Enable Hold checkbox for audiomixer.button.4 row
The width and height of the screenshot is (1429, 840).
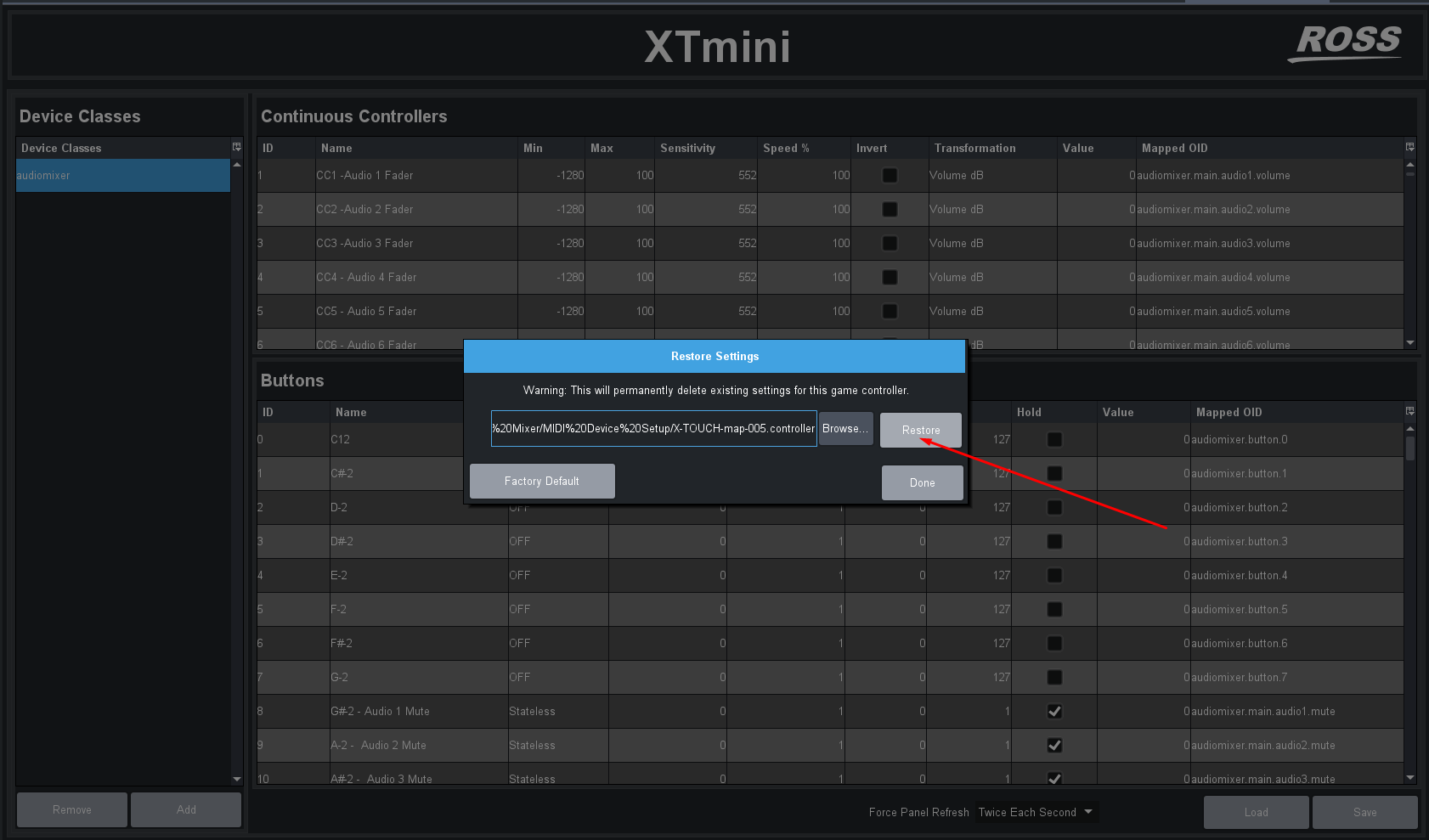click(x=1054, y=575)
